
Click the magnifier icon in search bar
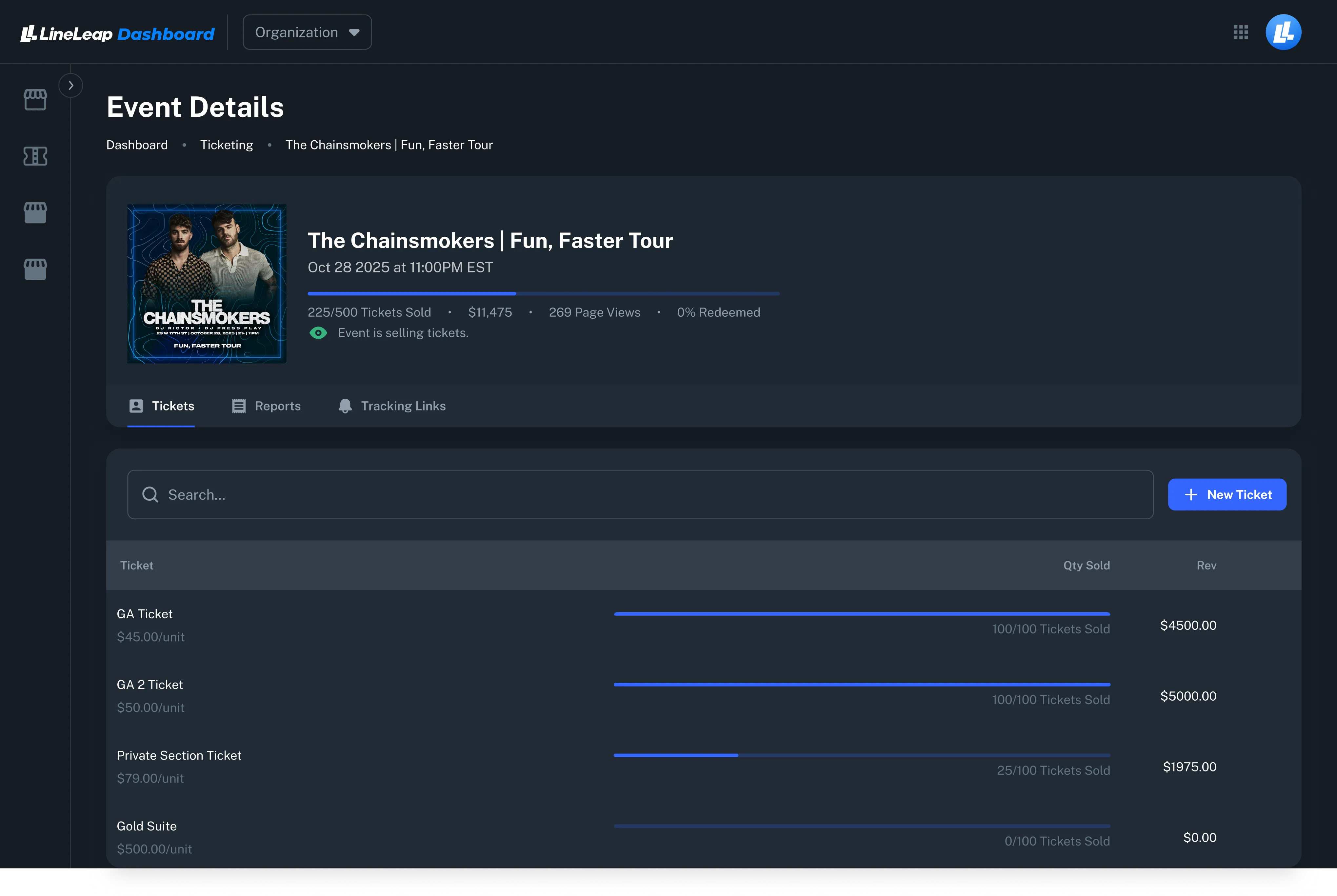point(150,495)
